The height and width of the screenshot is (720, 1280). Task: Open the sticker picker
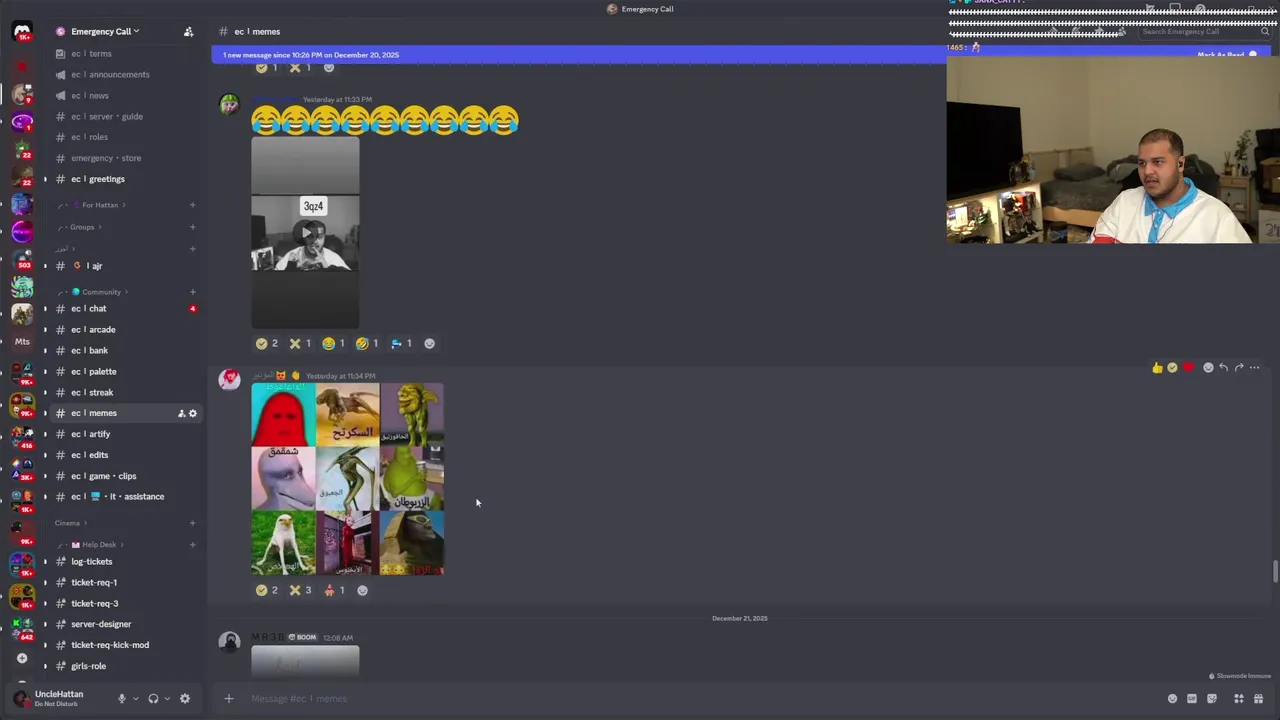1212,698
